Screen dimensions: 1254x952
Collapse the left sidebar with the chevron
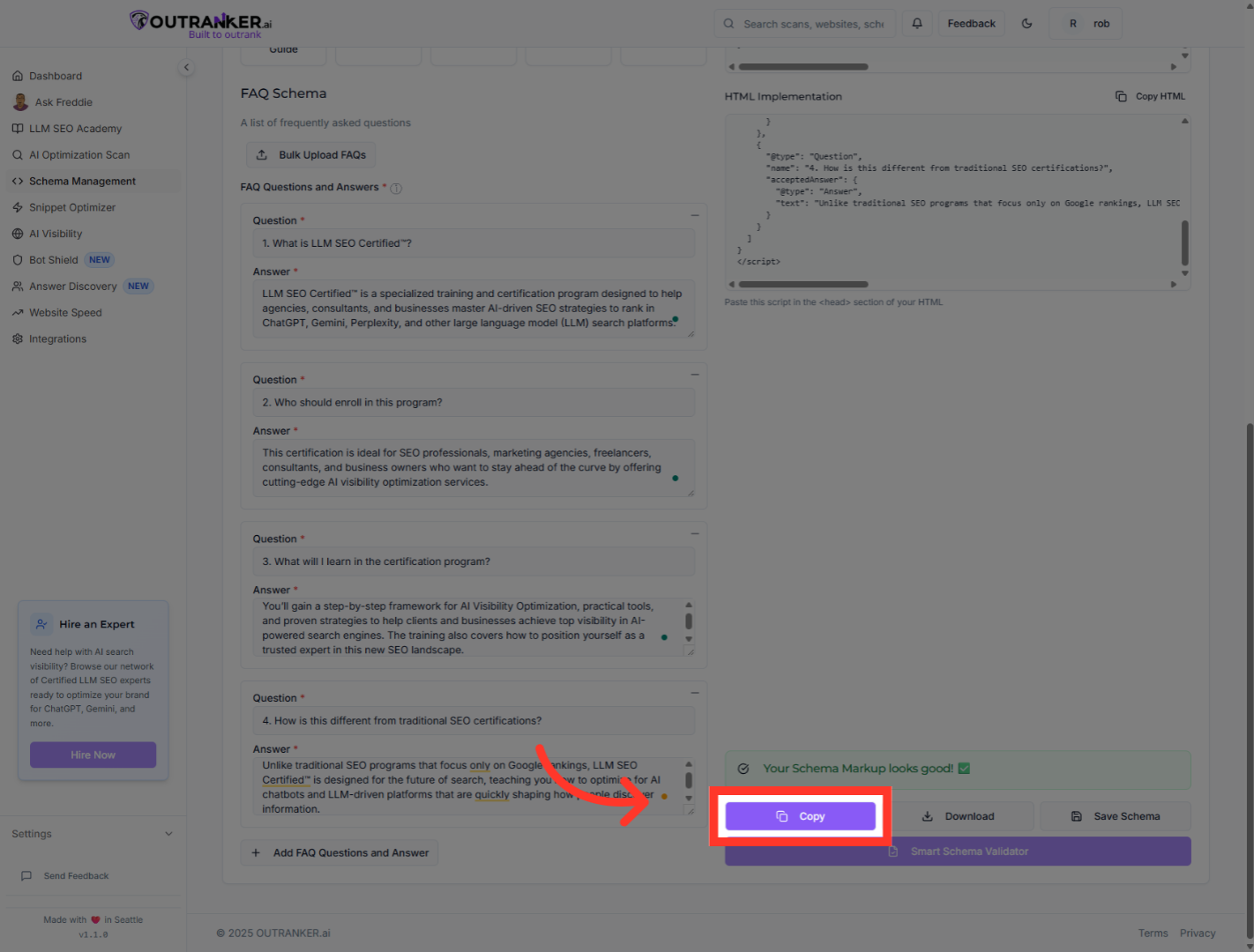click(186, 68)
